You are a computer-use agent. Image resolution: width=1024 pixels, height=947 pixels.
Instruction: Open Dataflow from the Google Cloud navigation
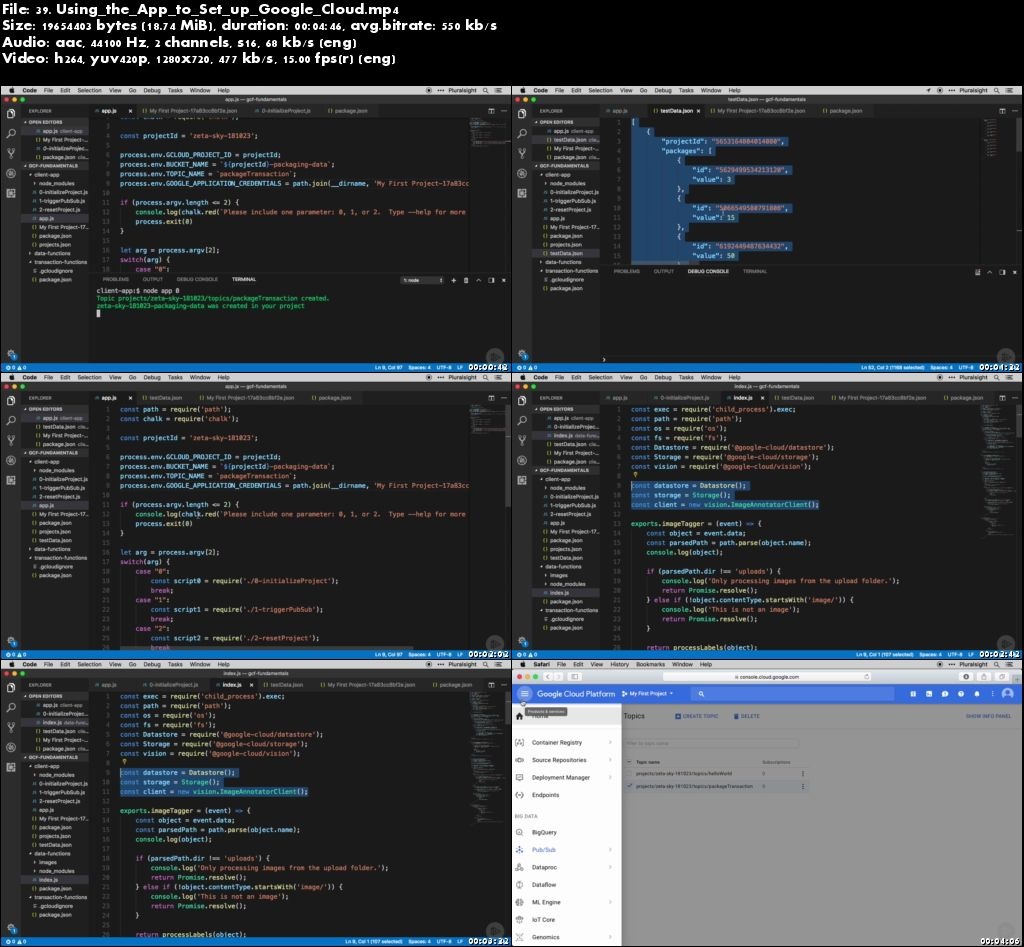click(544, 885)
